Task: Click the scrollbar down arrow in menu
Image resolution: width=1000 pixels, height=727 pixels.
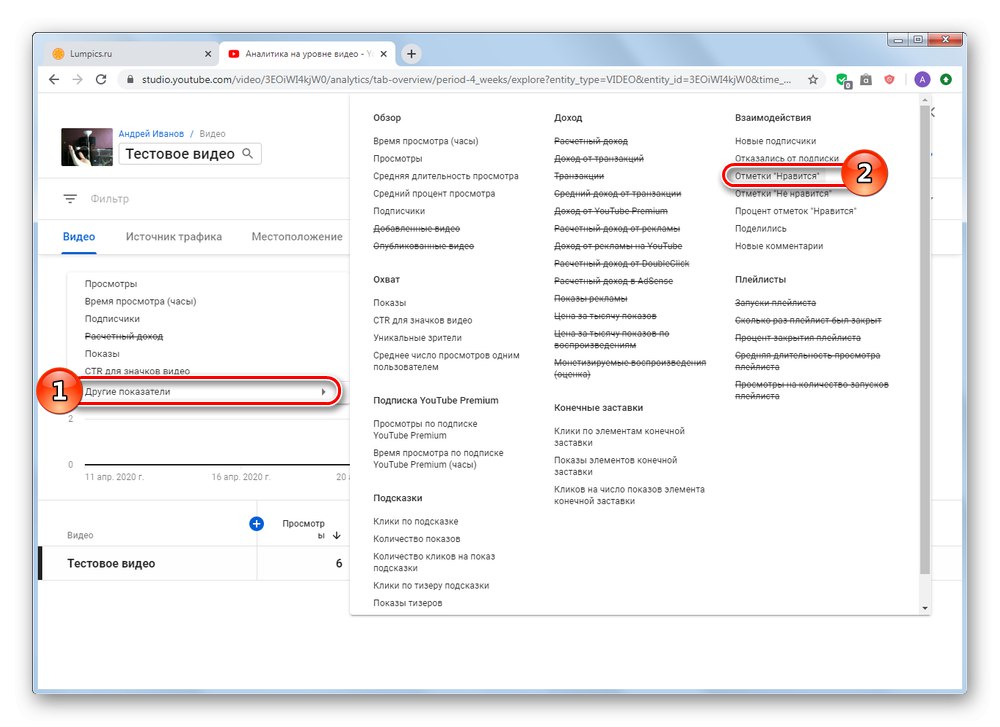Action: (925, 608)
